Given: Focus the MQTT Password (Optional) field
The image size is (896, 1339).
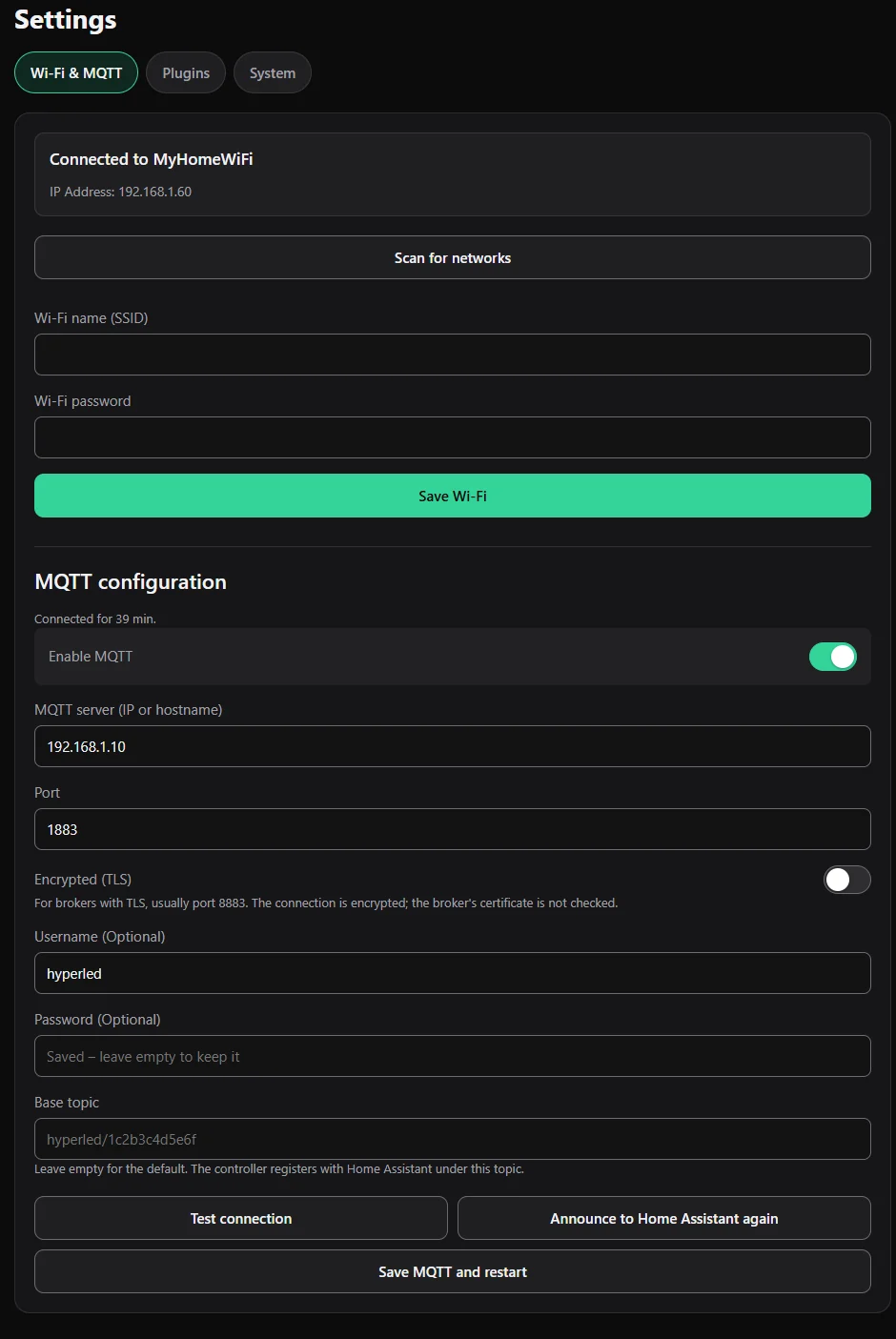Looking at the screenshot, I should pos(453,1056).
